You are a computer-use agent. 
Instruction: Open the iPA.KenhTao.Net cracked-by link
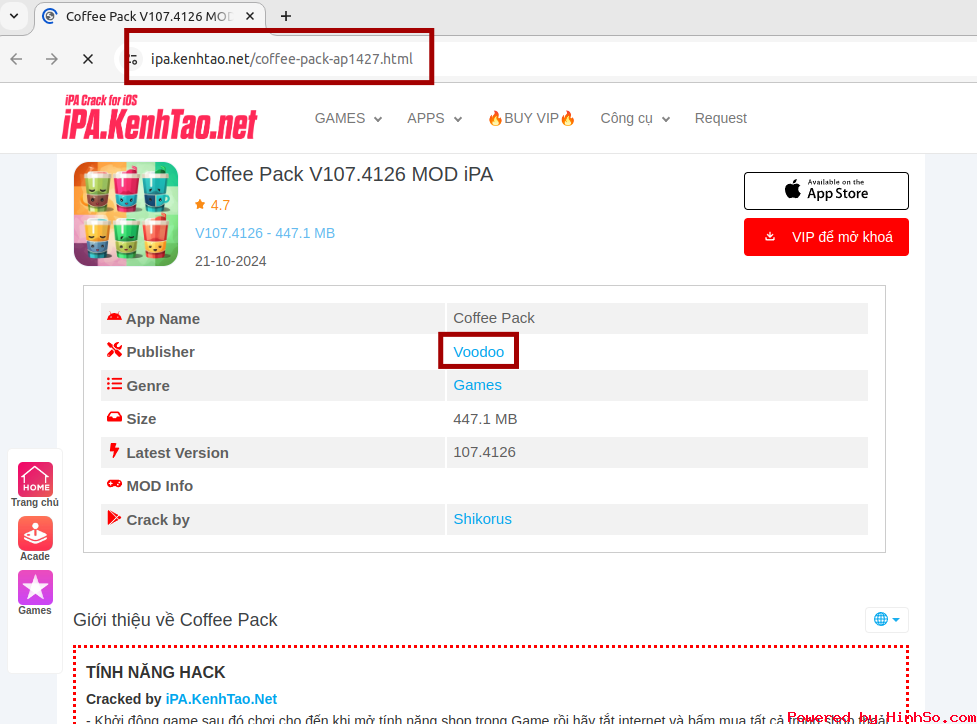coord(221,699)
